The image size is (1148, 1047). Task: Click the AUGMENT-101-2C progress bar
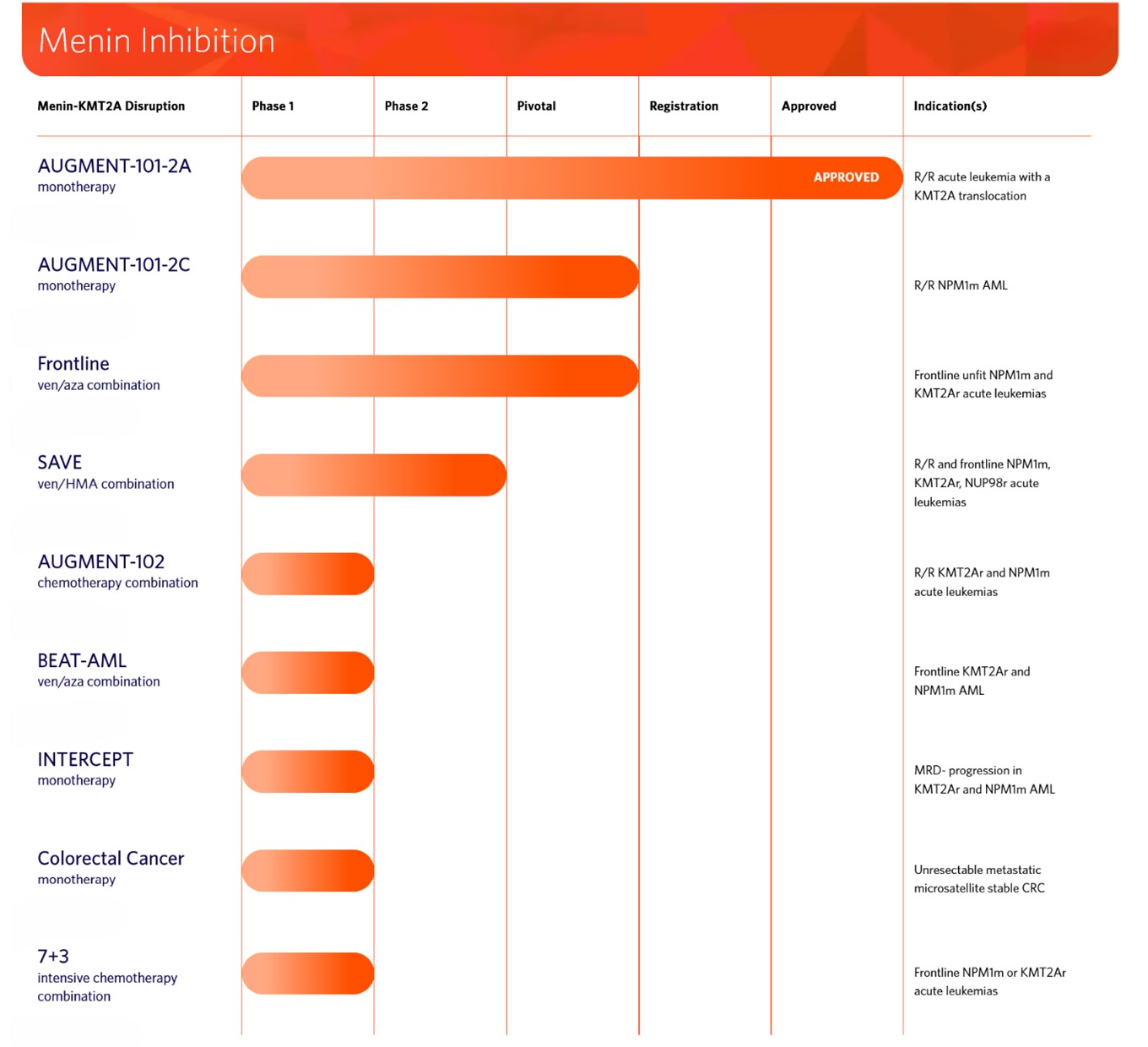(x=440, y=277)
